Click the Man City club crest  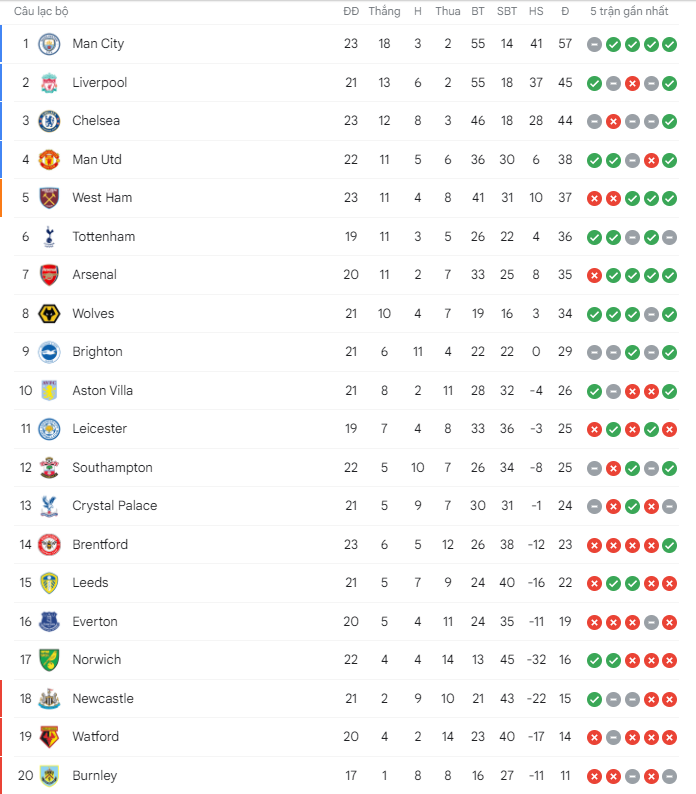point(49,44)
